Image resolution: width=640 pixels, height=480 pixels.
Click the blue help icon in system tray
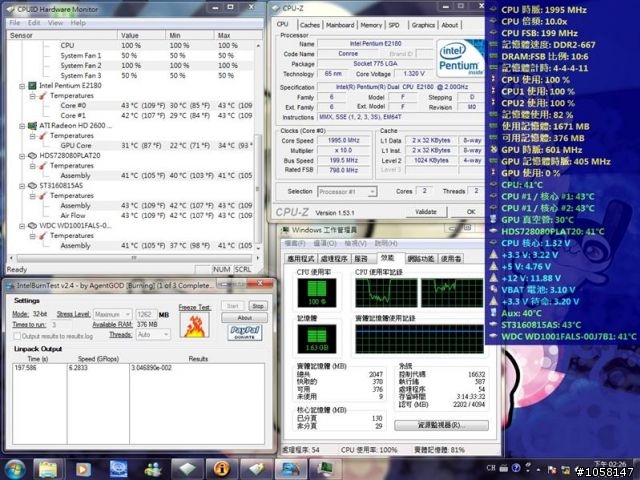coord(516,468)
